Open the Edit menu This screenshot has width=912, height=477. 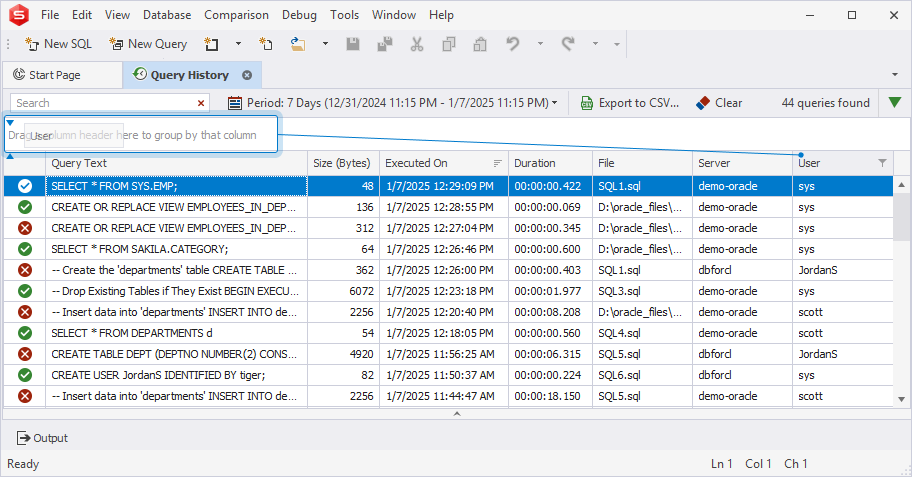(82, 15)
